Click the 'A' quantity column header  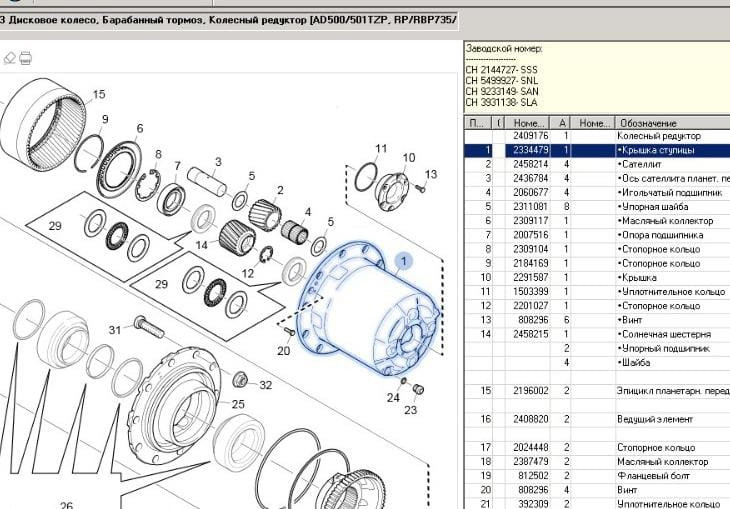click(x=566, y=122)
